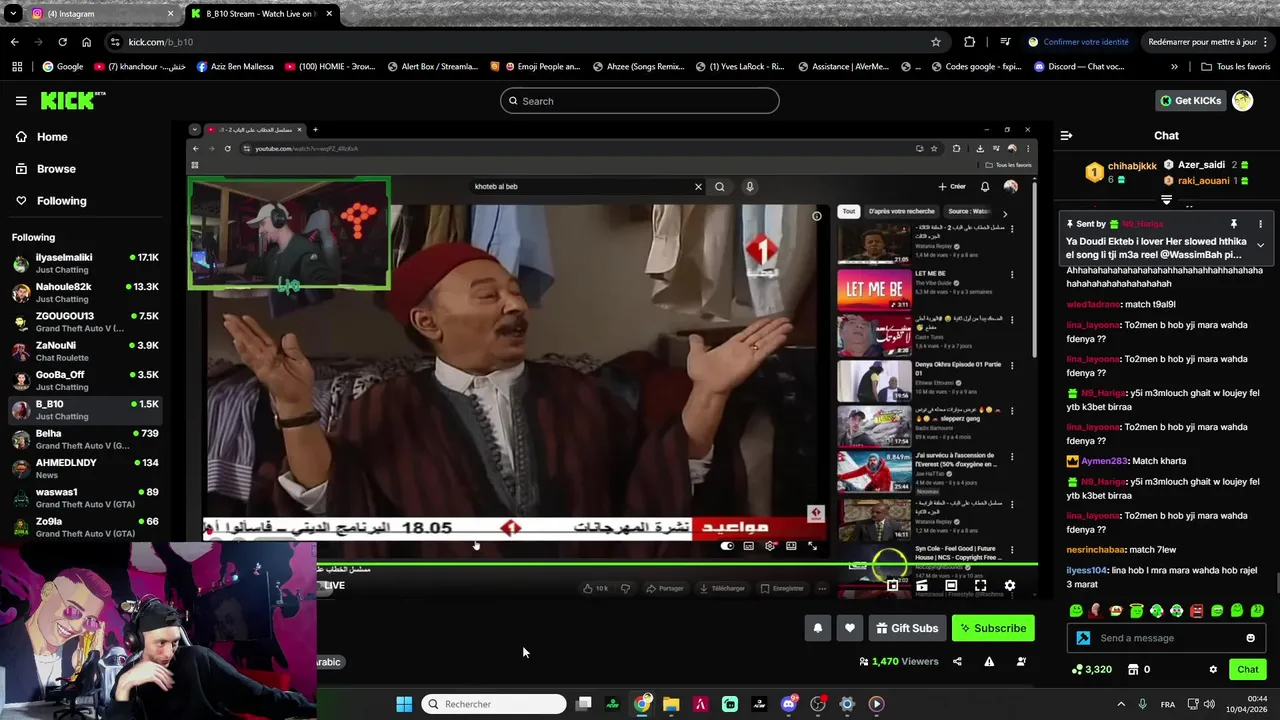
Task: Focus the Kick search field
Action: point(640,101)
